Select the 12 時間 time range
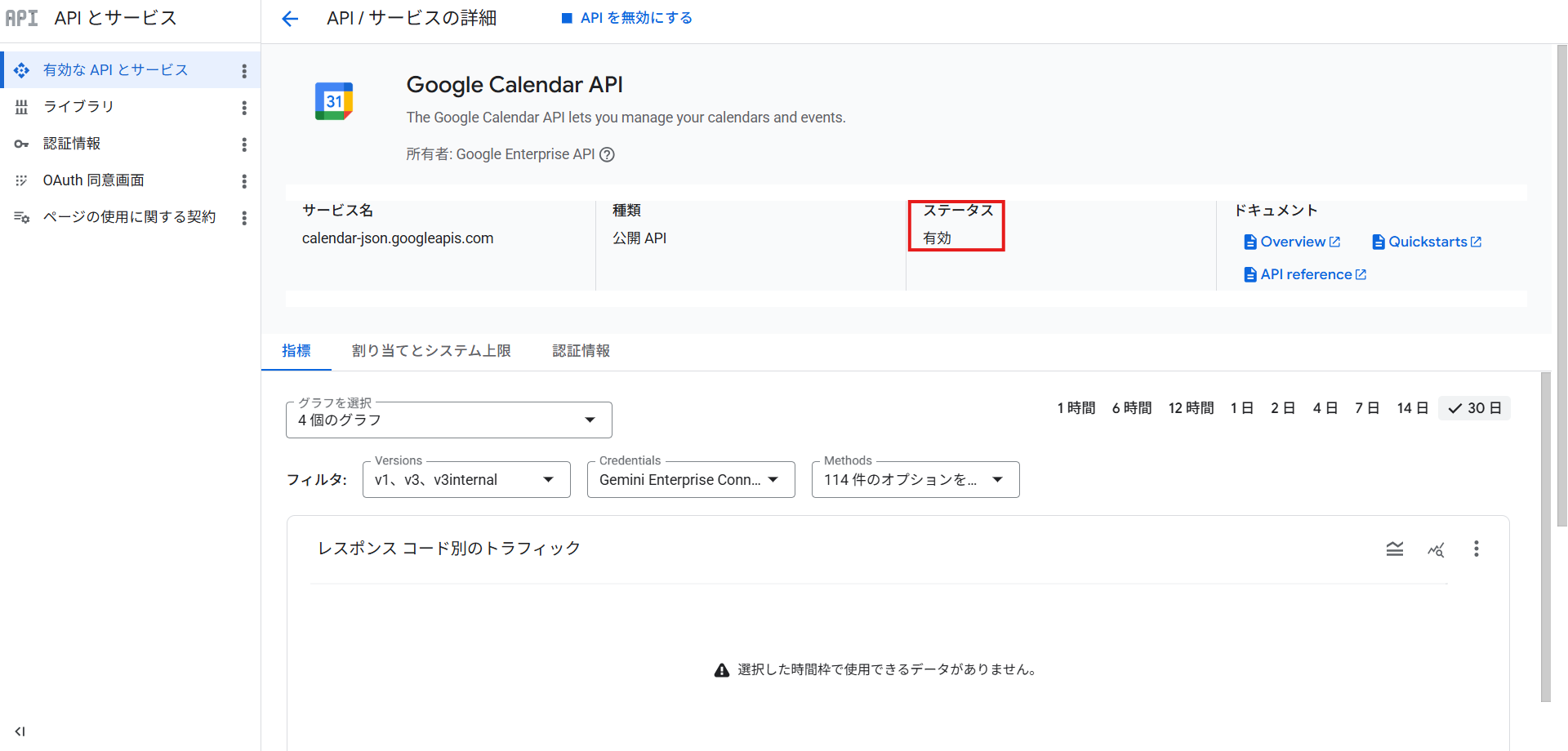The image size is (1568, 751). coord(1192,408)
